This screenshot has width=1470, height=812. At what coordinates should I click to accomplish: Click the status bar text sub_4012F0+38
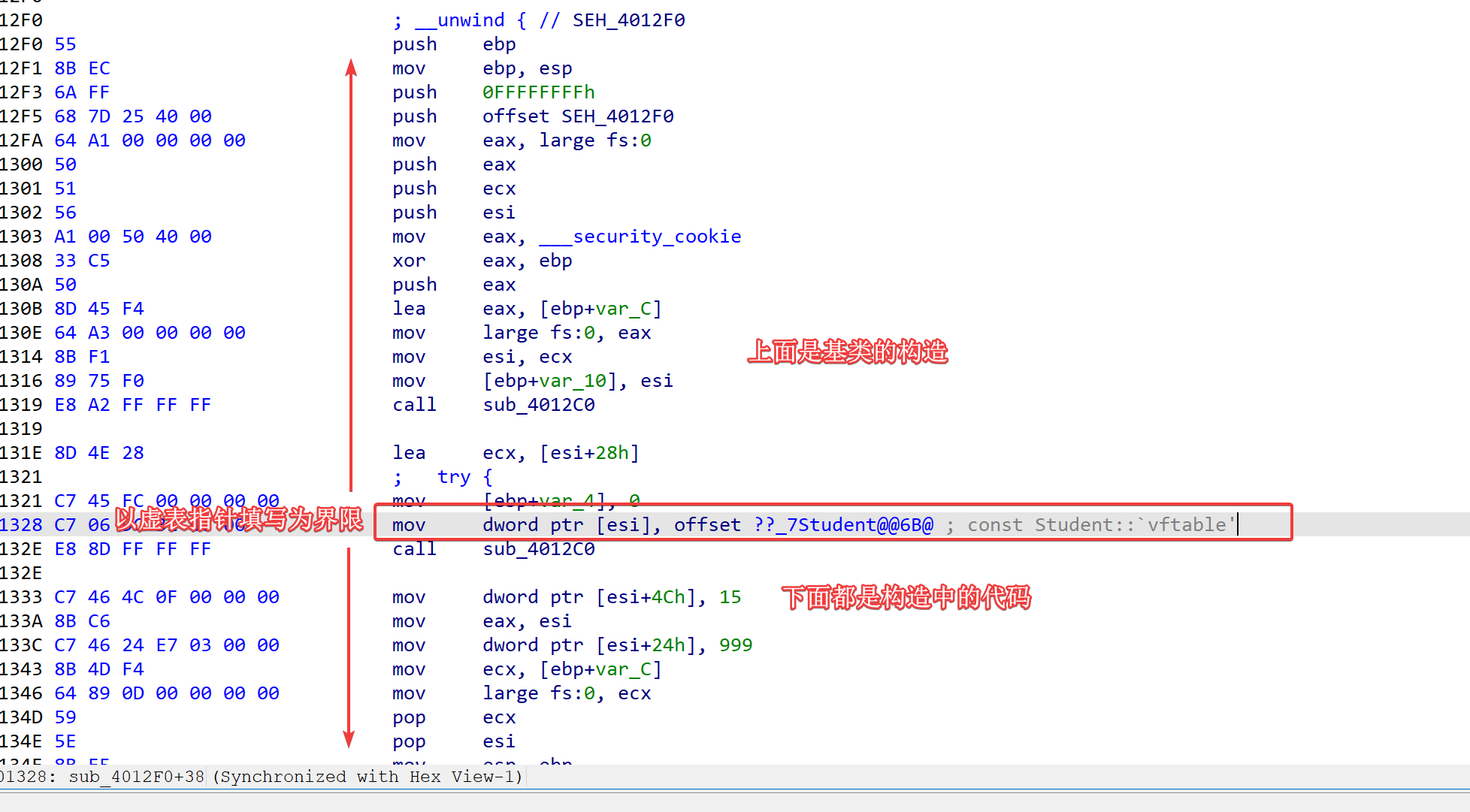(x=136, y=777)
